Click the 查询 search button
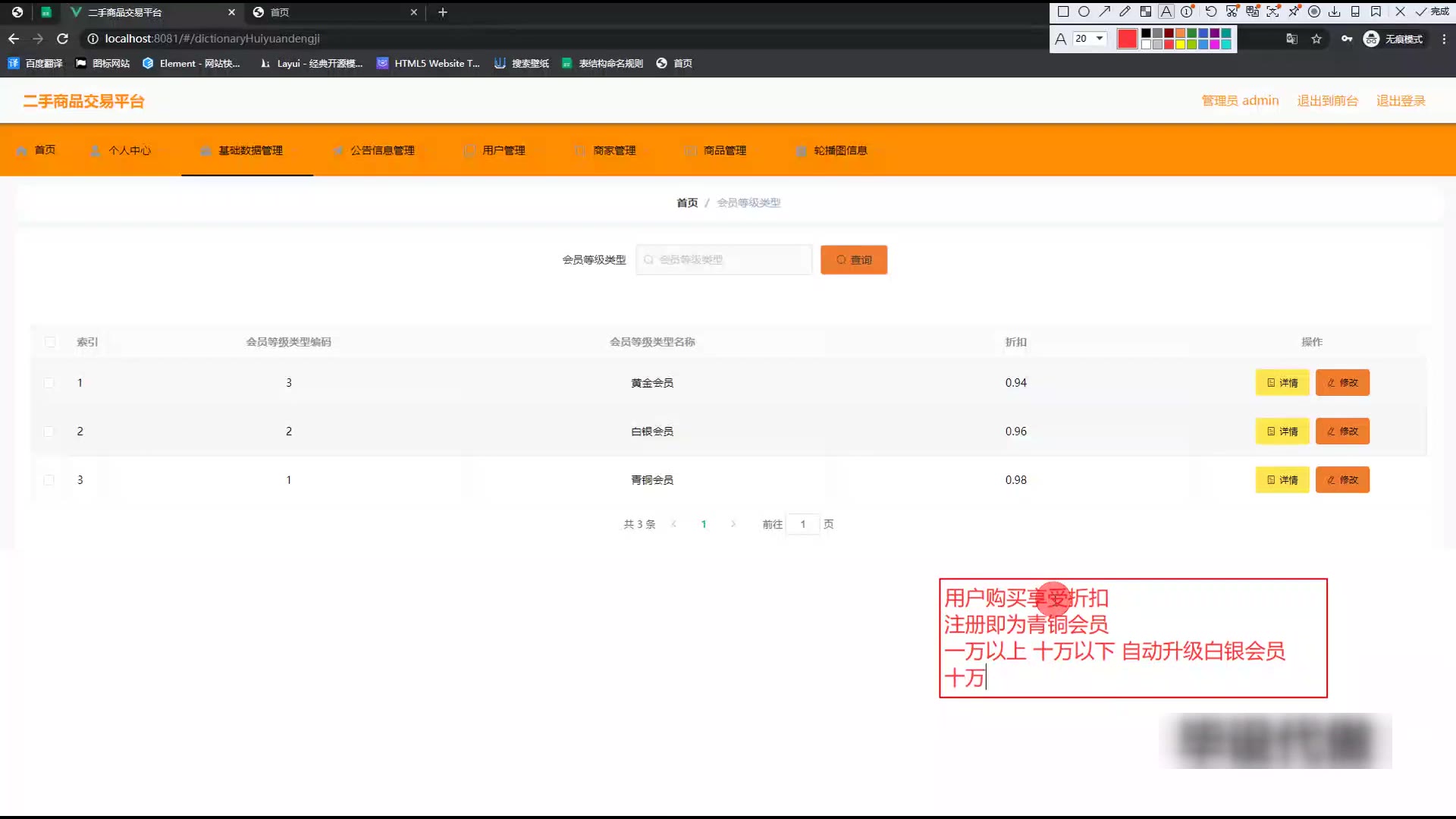This screenshot has height=819, width=1456. pos(854,260)
